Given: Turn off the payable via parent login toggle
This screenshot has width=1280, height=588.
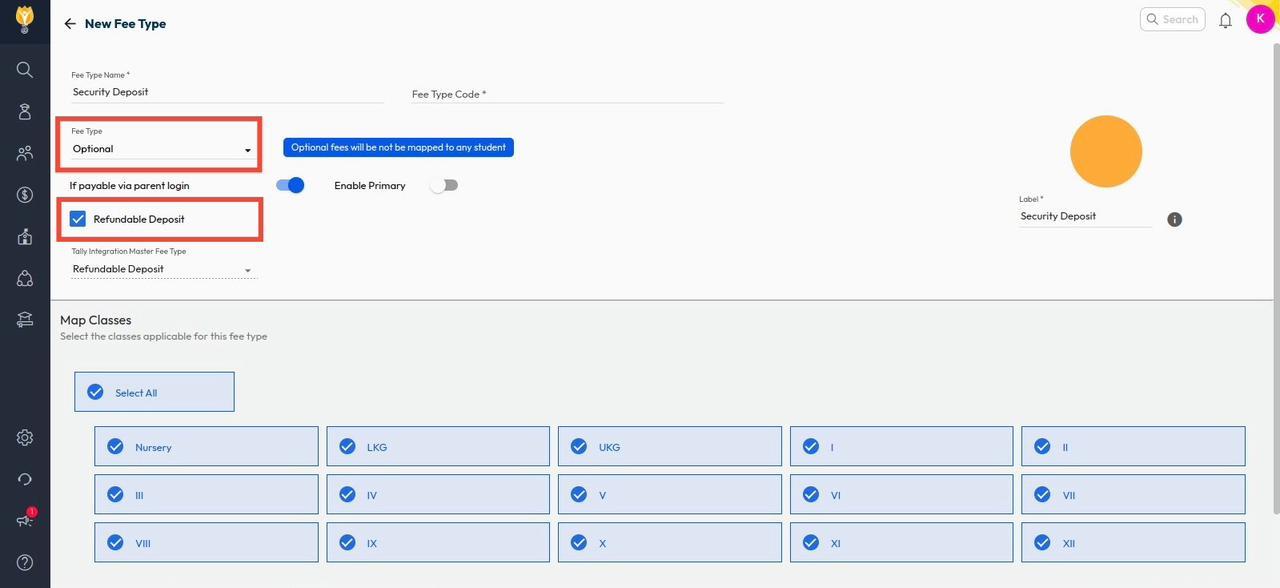Looking at the screenshot, I should click(x=290, y=185).
